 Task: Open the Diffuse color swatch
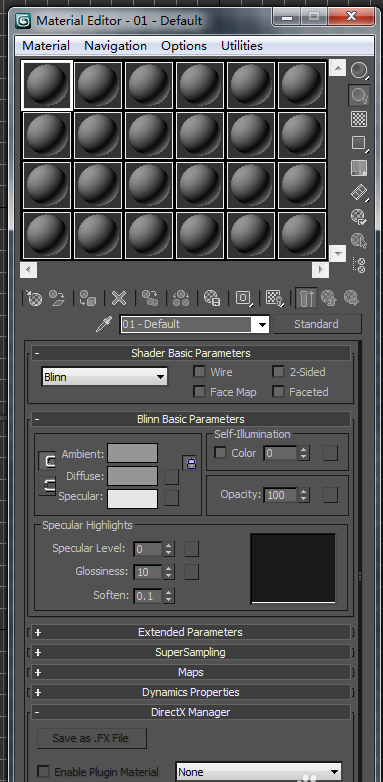click(133, 476)
